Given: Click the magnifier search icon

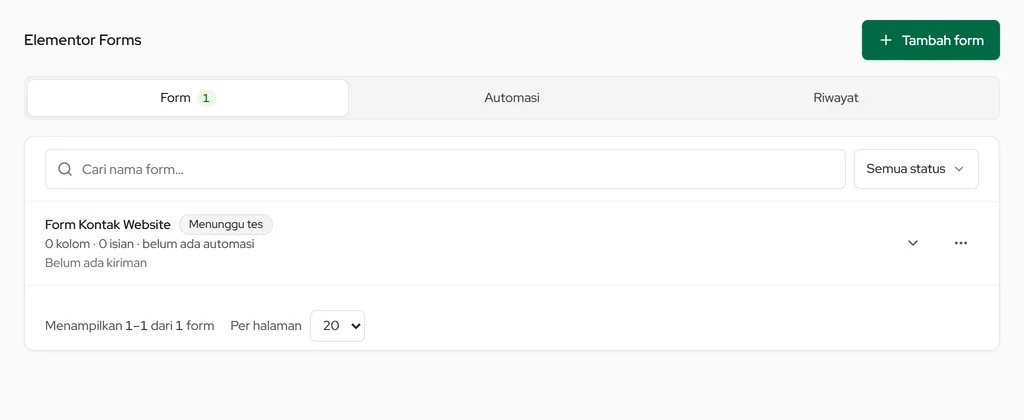Looking at the screenshot, I should pos(65,169).
